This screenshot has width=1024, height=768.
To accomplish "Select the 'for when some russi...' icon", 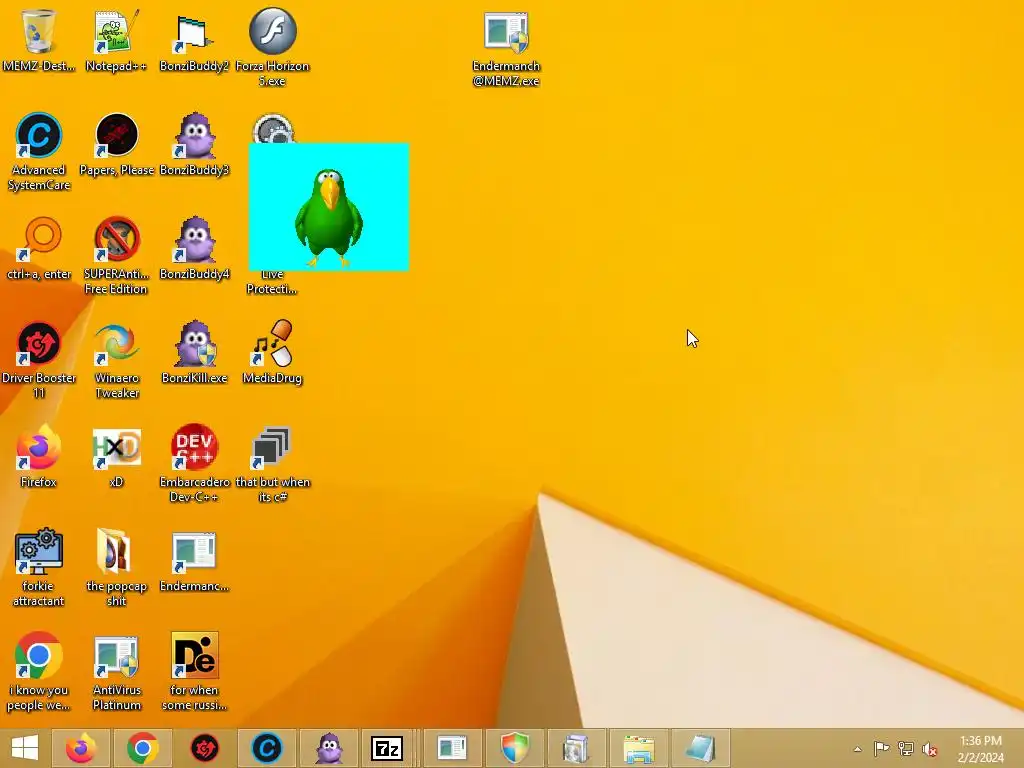I will [x=194, y=671].
